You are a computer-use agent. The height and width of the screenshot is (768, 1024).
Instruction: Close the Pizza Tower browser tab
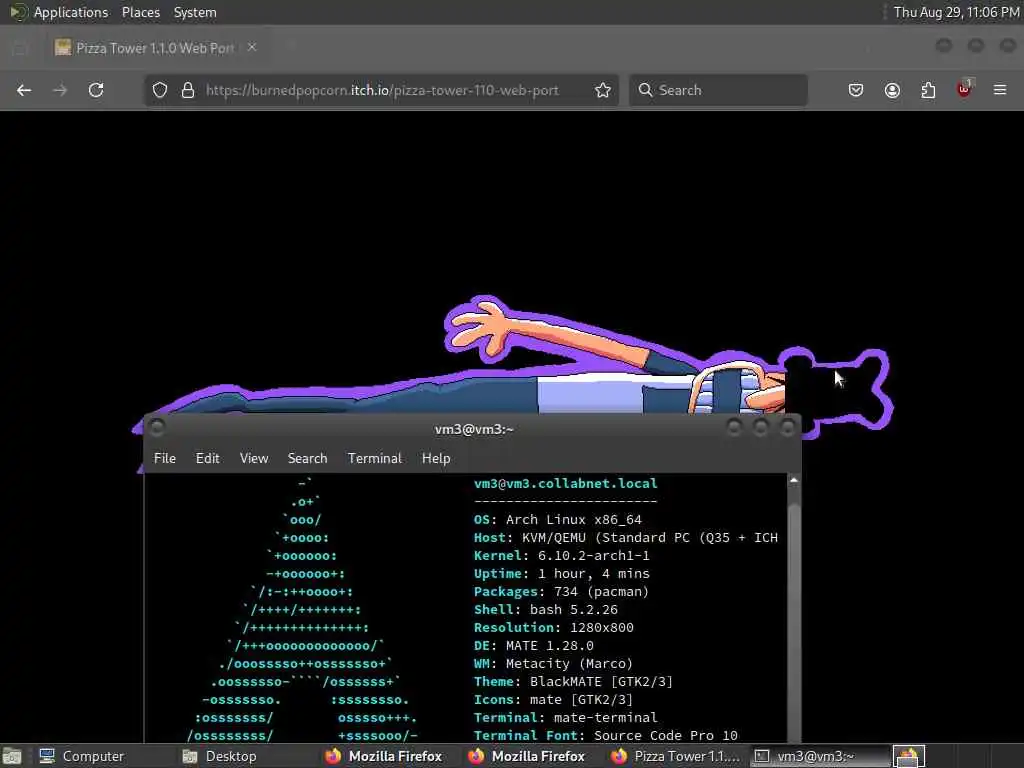coord(252,47)
